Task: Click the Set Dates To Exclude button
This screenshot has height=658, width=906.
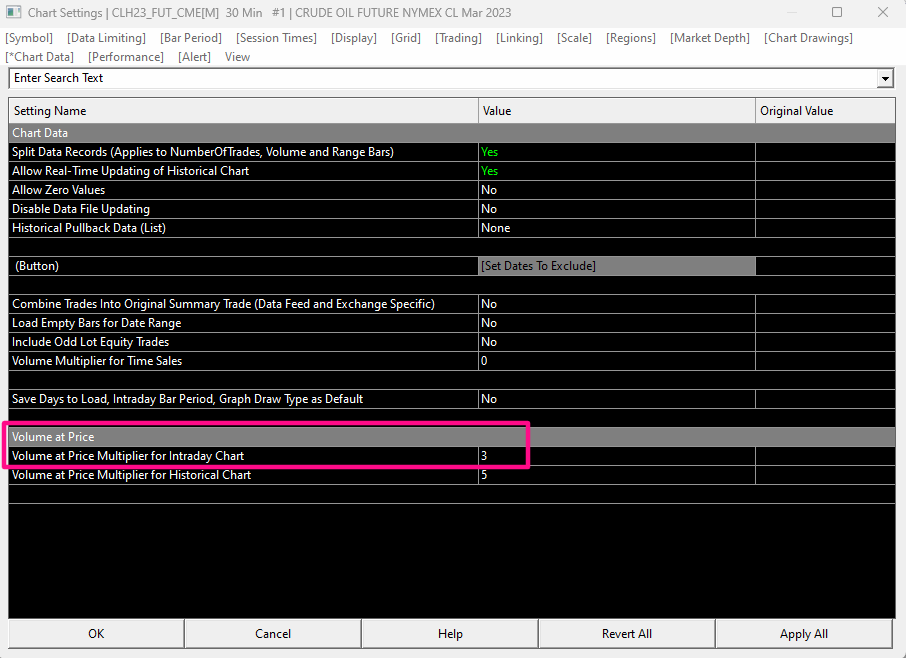Action: click(x=617, y=266)
